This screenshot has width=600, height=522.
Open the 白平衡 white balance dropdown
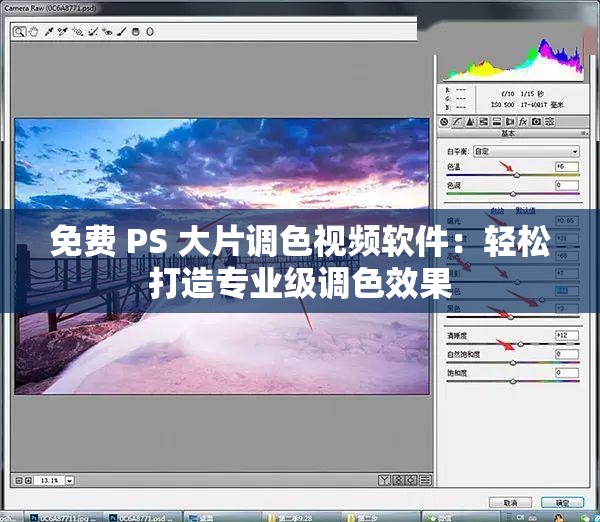(527, 152)
